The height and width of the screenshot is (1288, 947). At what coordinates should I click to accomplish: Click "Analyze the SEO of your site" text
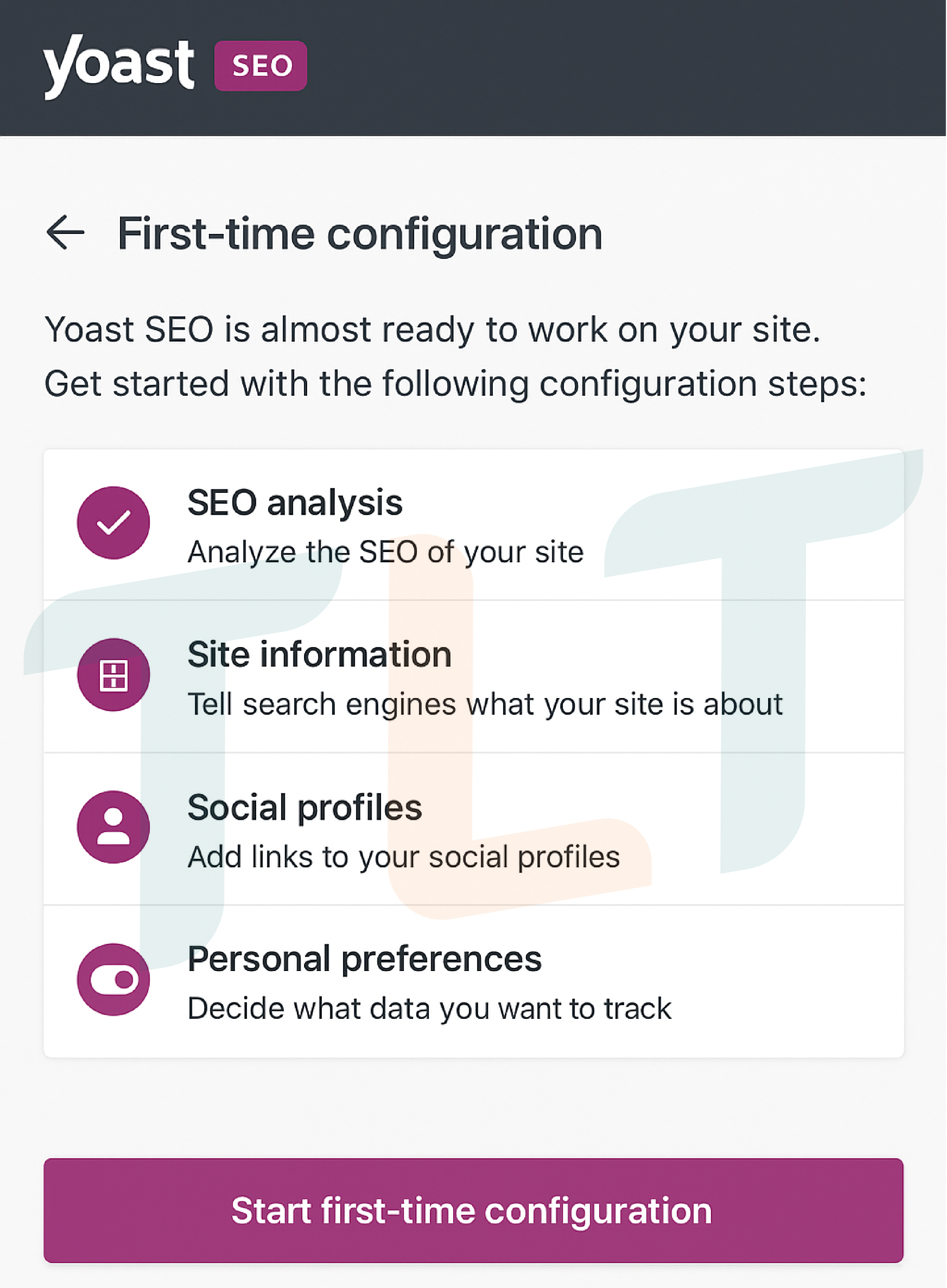point(386,552)
